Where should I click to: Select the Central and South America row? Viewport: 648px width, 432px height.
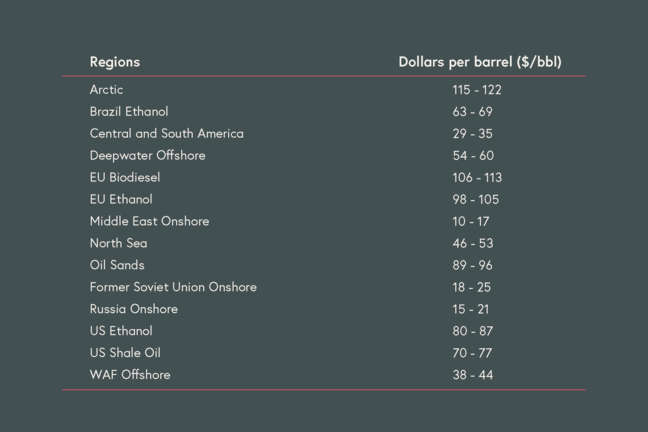(166, 134)
